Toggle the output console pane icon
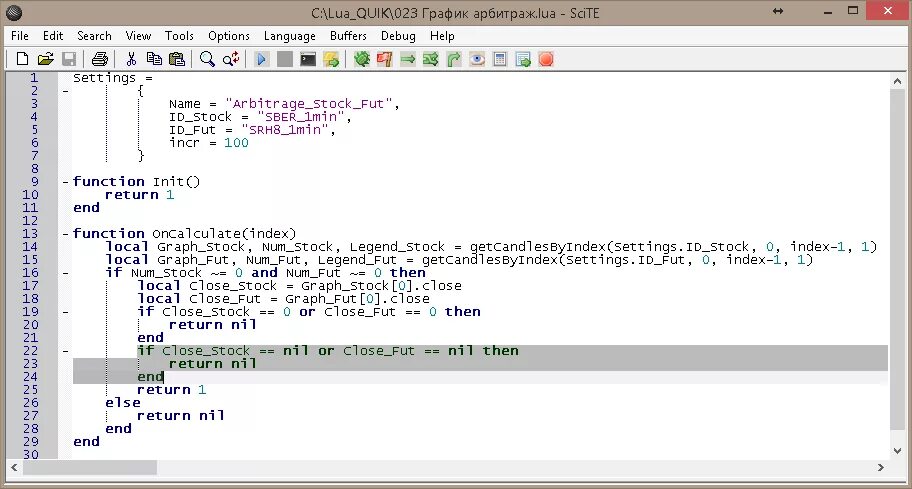This screenshot has width=912, height=489. tap(308, 59)
